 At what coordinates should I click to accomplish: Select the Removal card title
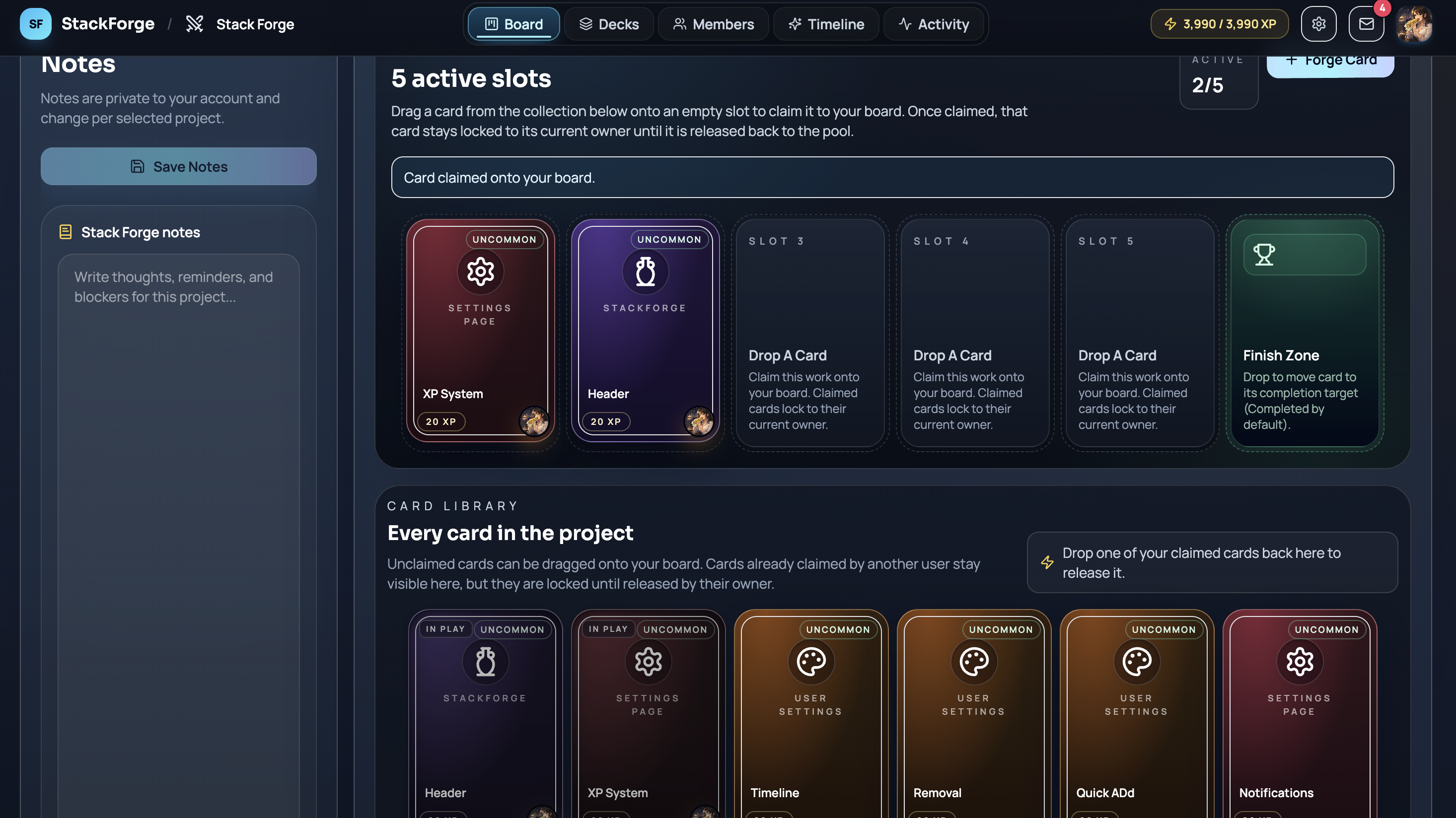937,793
